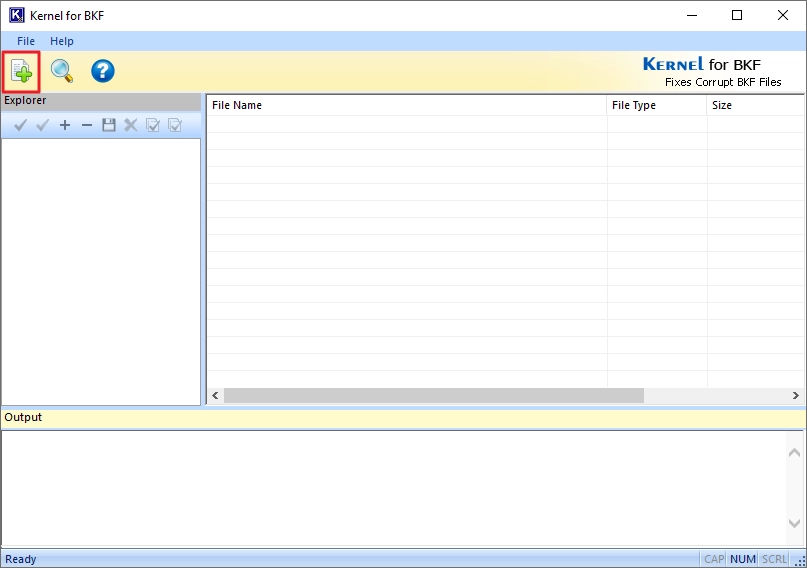
Task: Click the horizontal scrollbar thumb in file list
Action: coord(434,396)
